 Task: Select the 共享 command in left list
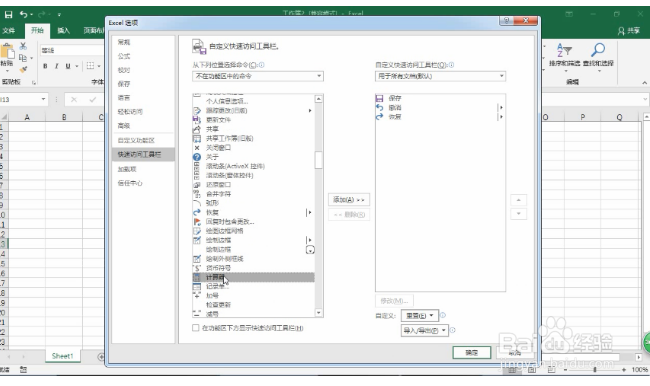tap(253, 129)
